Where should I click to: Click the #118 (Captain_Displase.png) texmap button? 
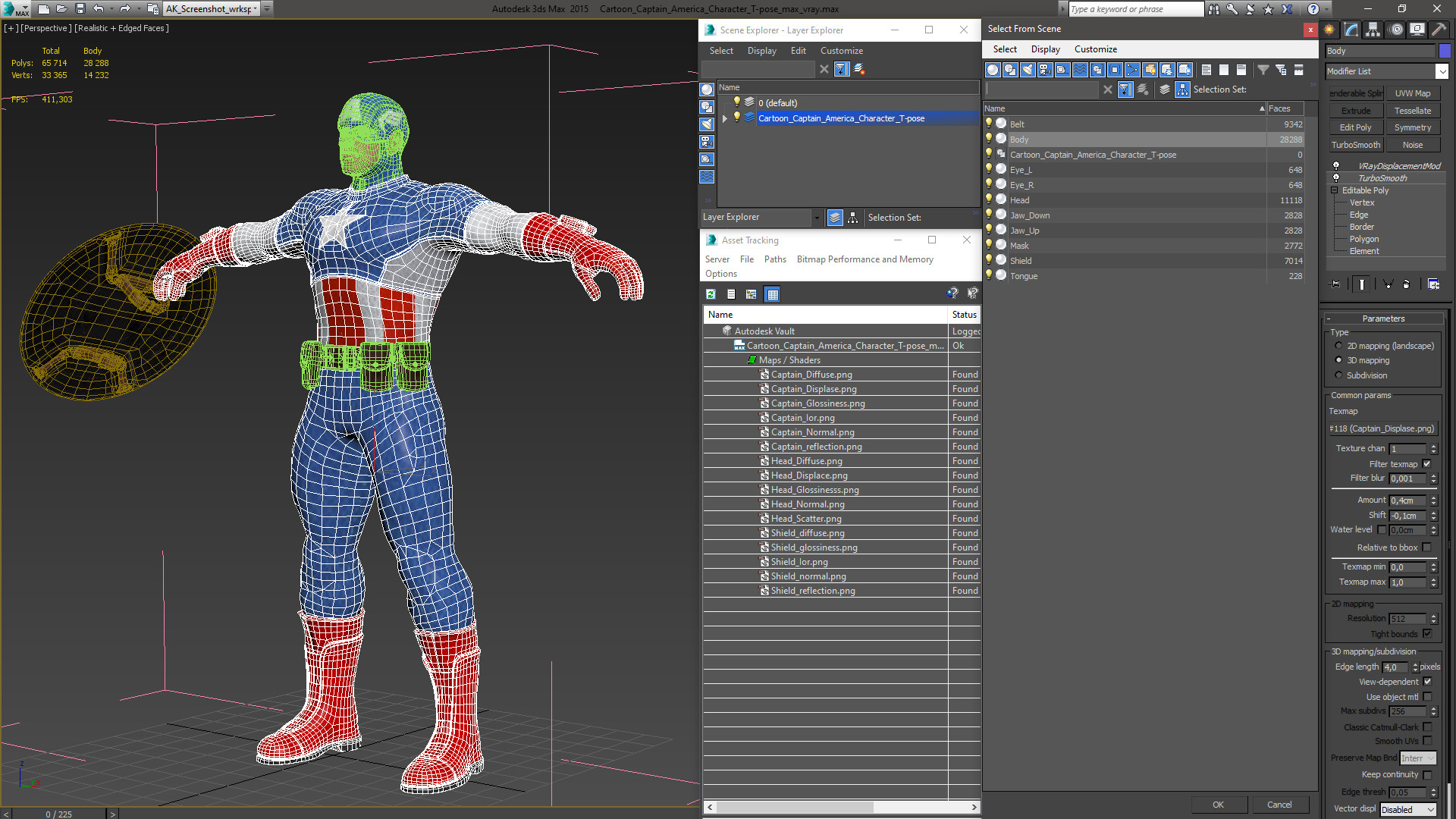coord(1382,428)
